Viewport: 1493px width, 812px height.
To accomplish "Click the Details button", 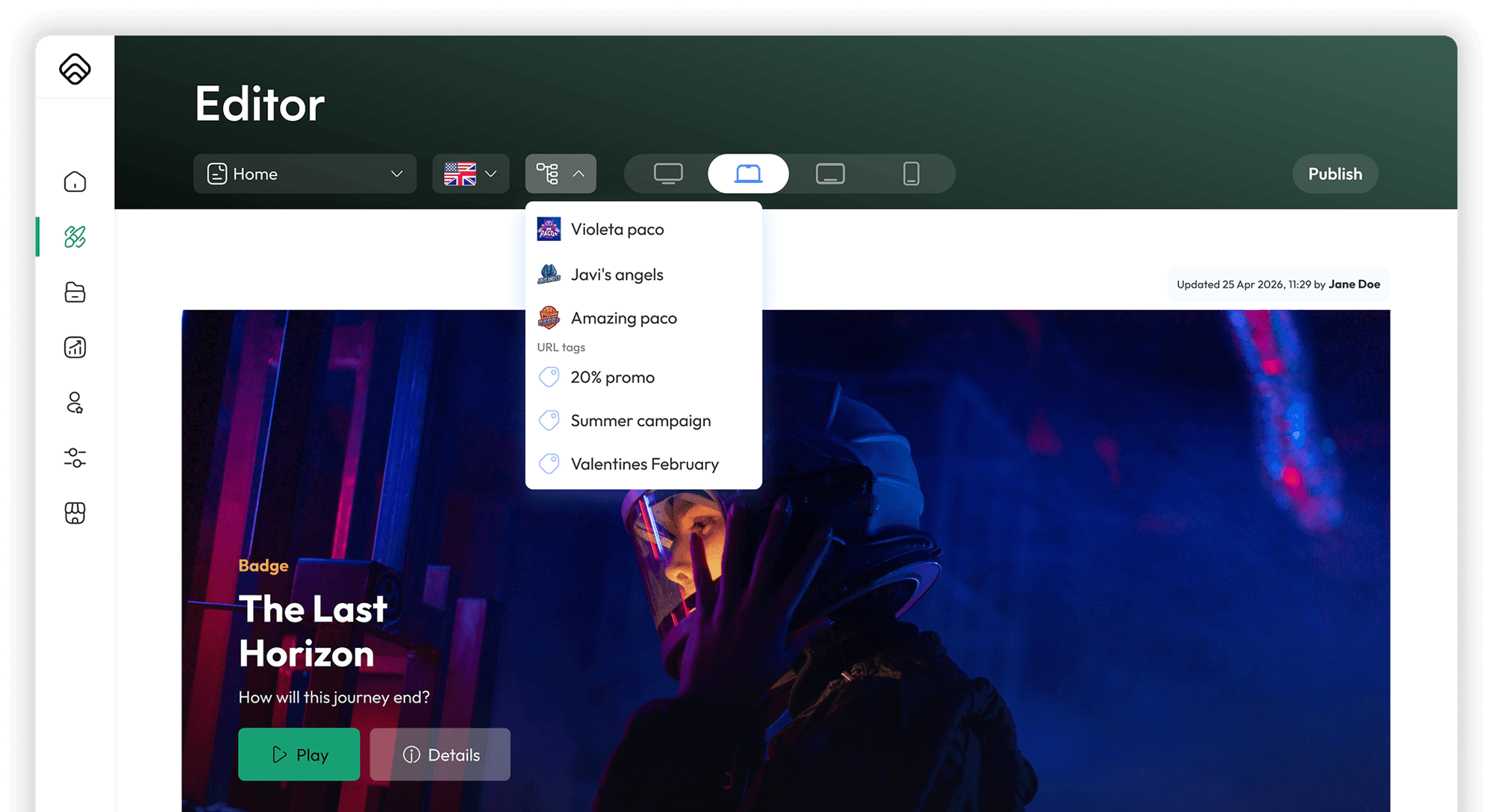I will click(x=440, y=755).
